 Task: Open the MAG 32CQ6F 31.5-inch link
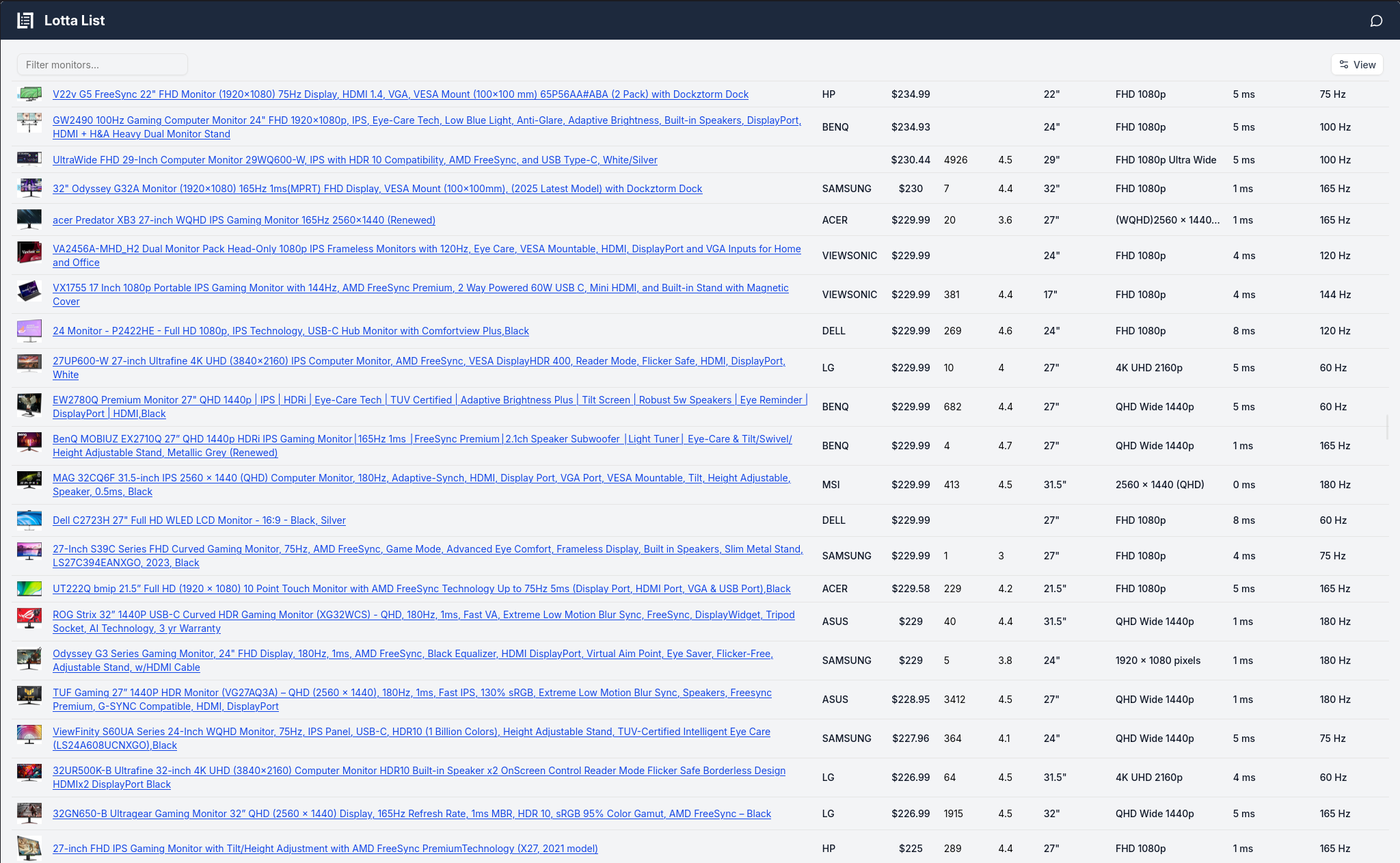coord(422,485)
